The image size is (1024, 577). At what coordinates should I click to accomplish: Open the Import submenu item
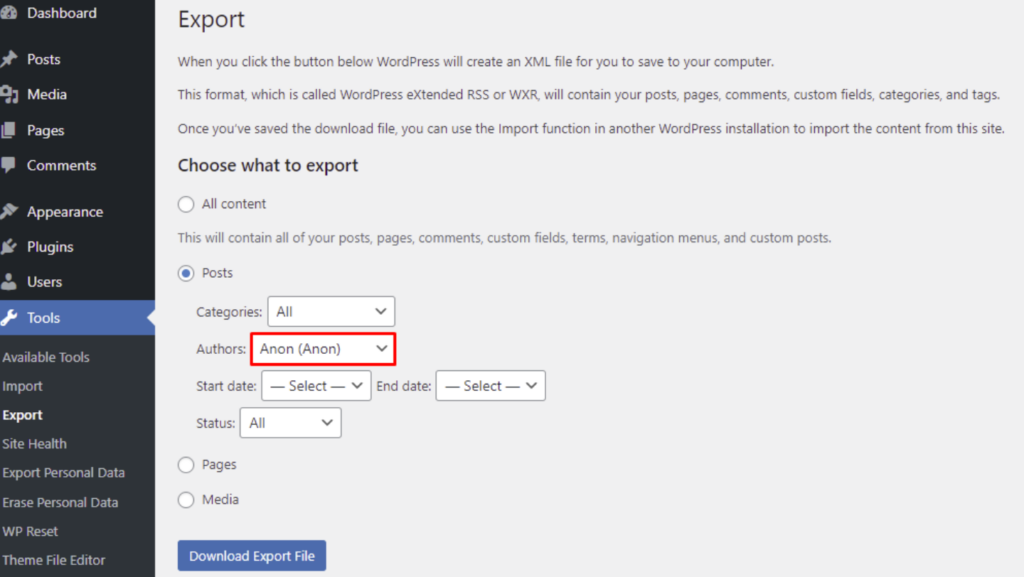[23, 386]
